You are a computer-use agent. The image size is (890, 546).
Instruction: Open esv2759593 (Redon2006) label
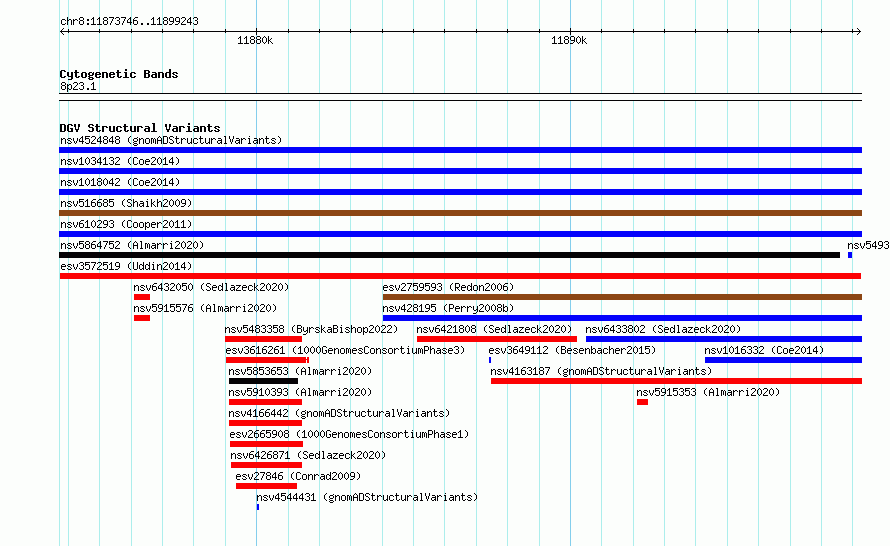[448, 287]
